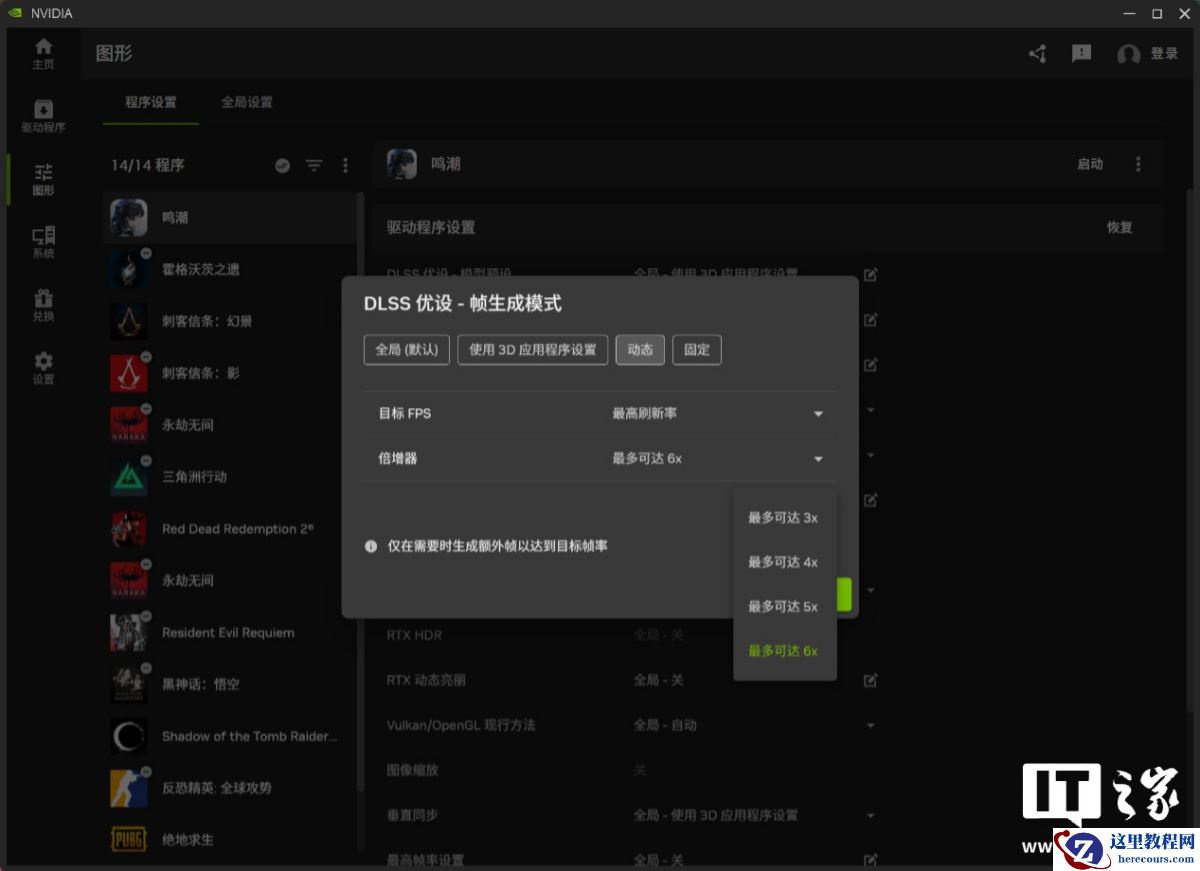Open the filter icon in program list

314,165
